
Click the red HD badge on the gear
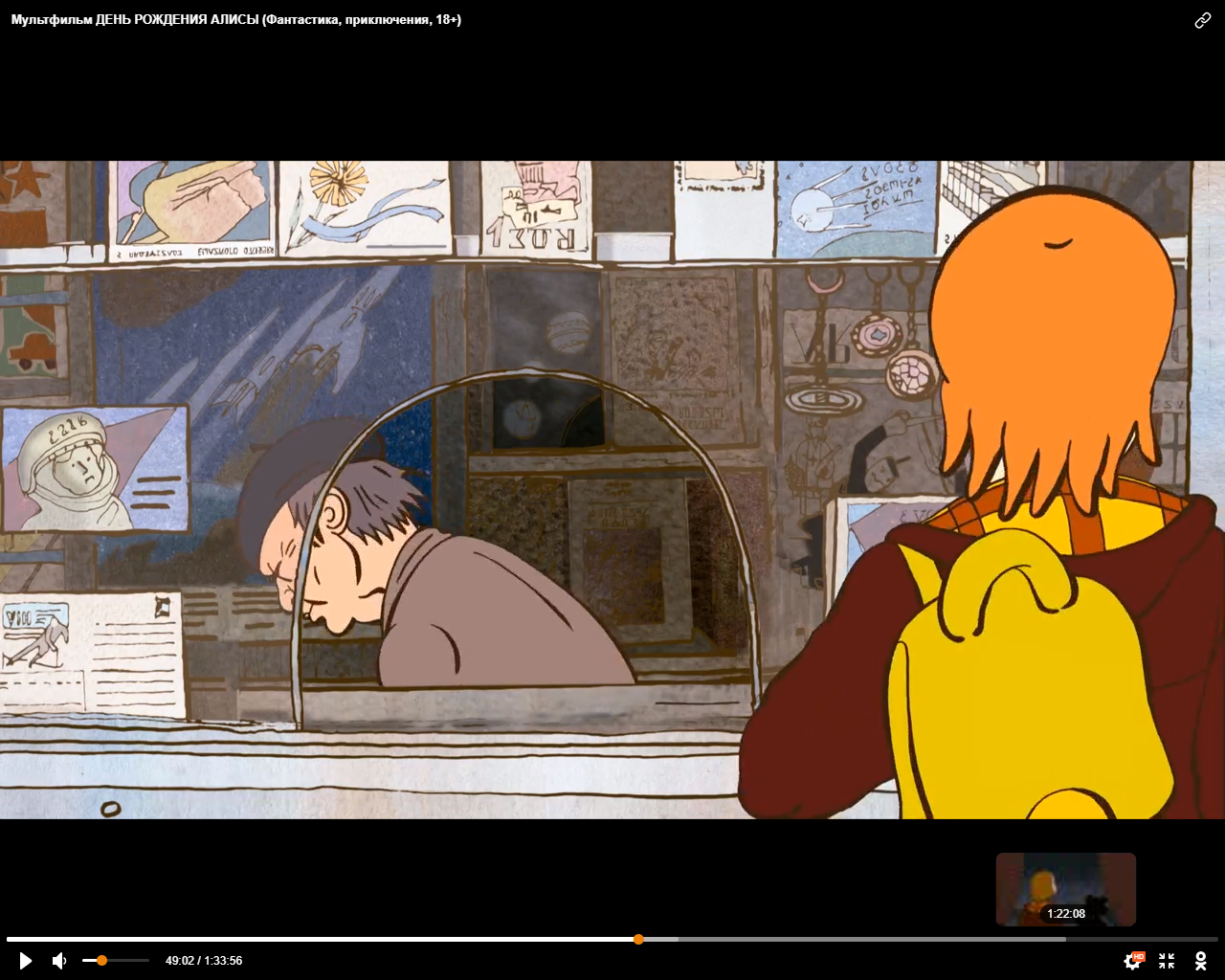1139,955
